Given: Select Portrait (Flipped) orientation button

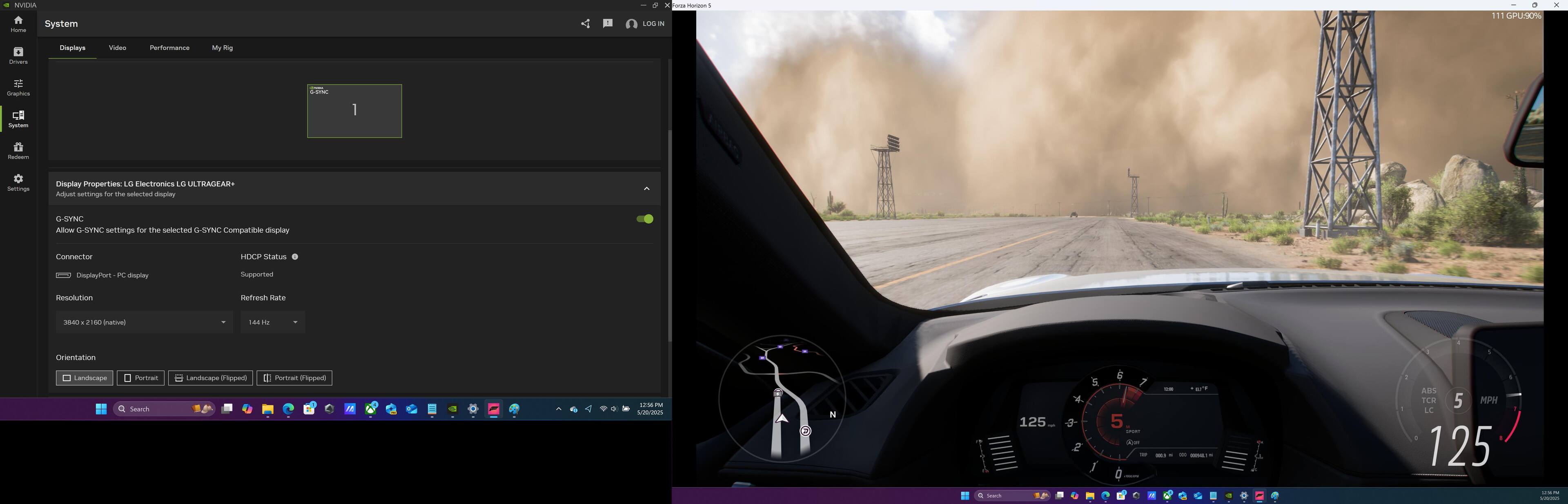Looking at the screenshot, I should click(x=294, y=378).
